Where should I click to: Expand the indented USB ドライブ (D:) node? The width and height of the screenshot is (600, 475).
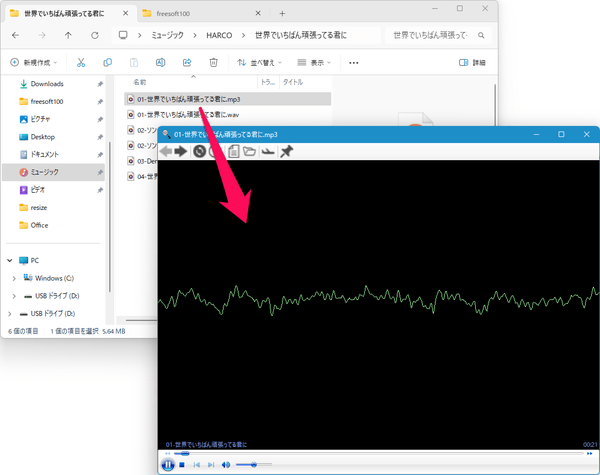pos(14,296)
